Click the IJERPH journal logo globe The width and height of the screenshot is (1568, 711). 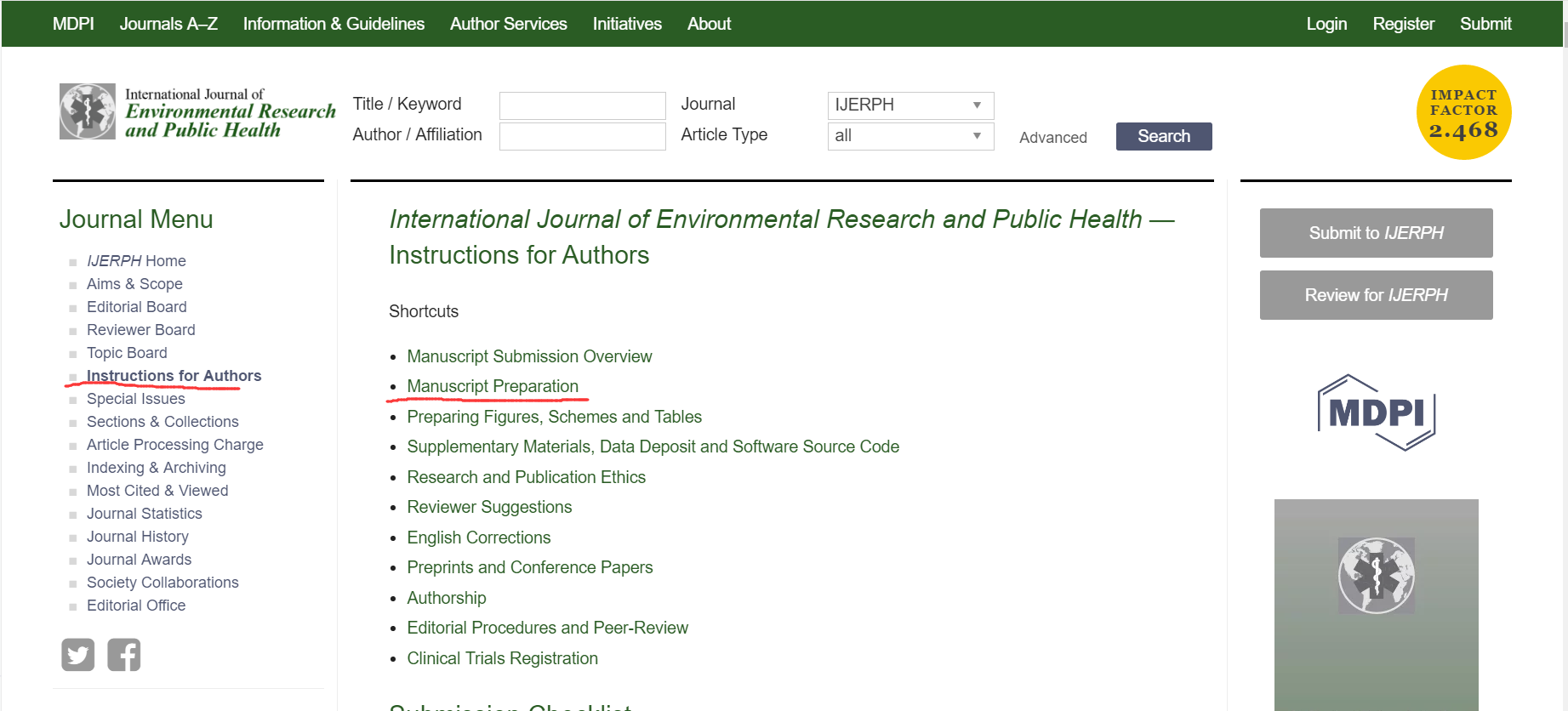click(88, 111)
